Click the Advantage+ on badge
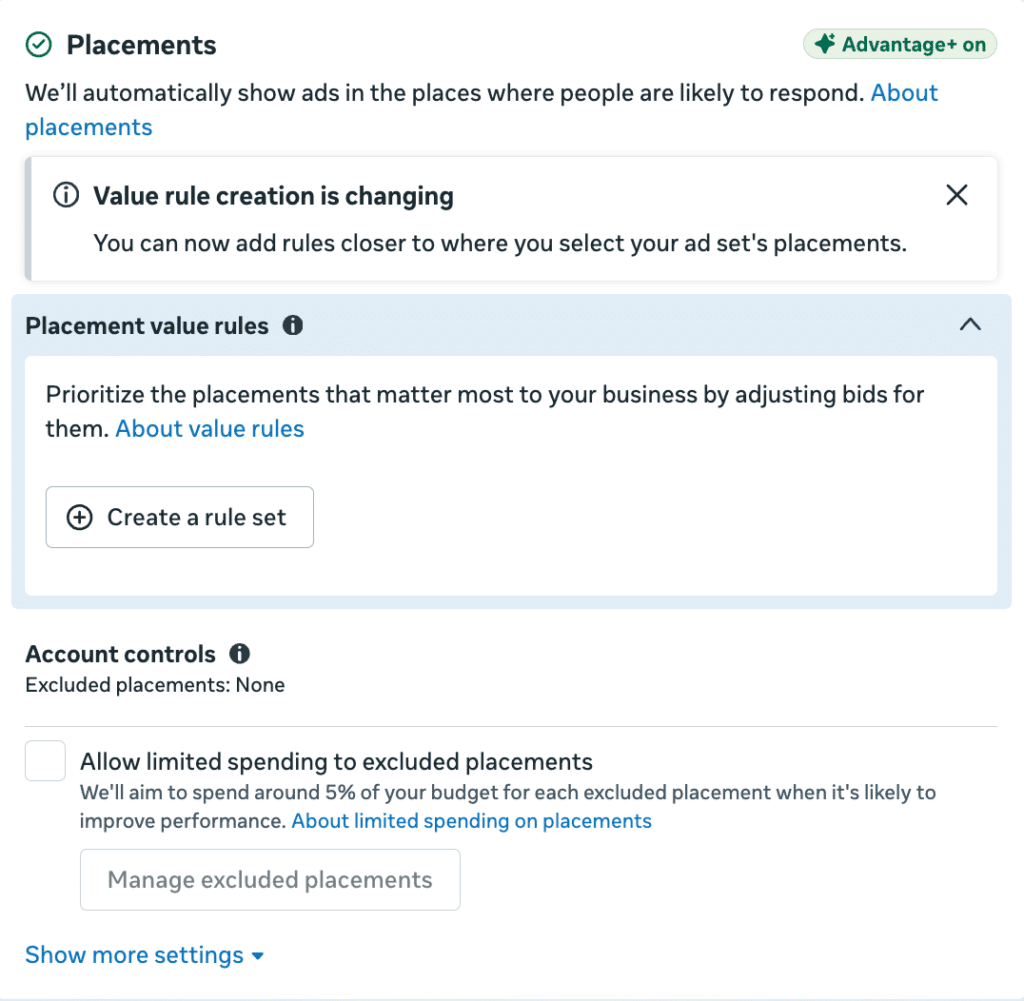This screenshot has width=1024, height=1001. click(x=900, y=44)
